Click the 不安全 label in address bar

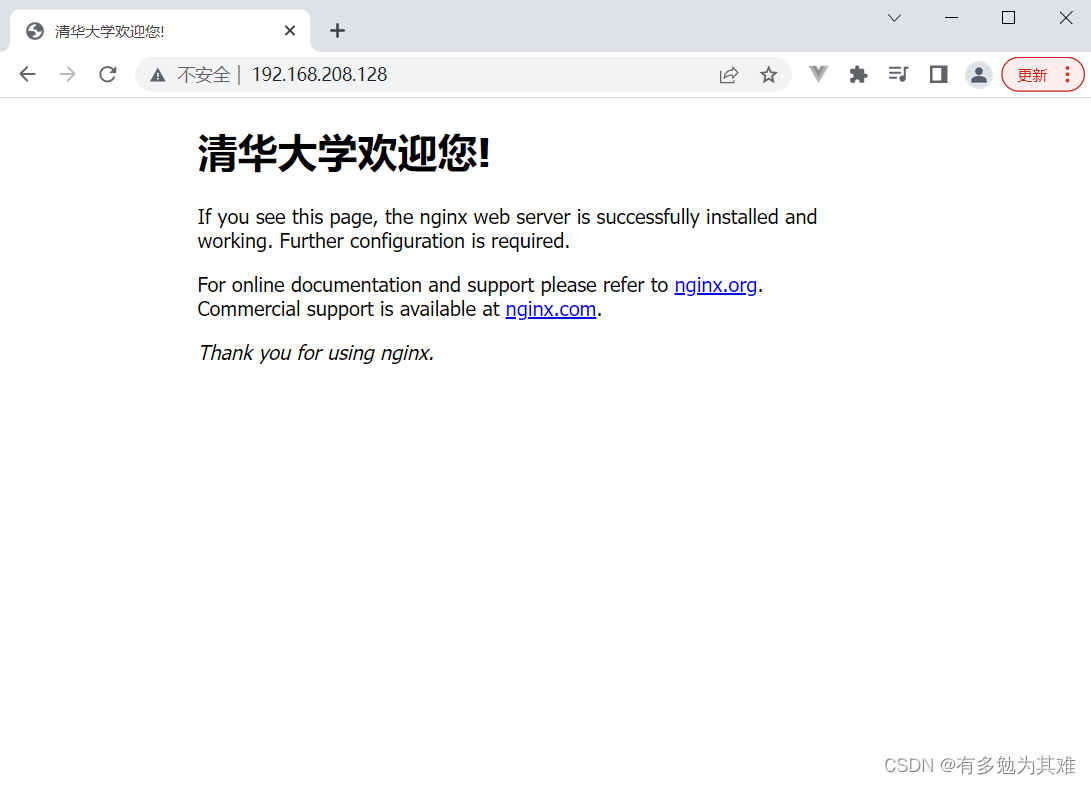203,74
